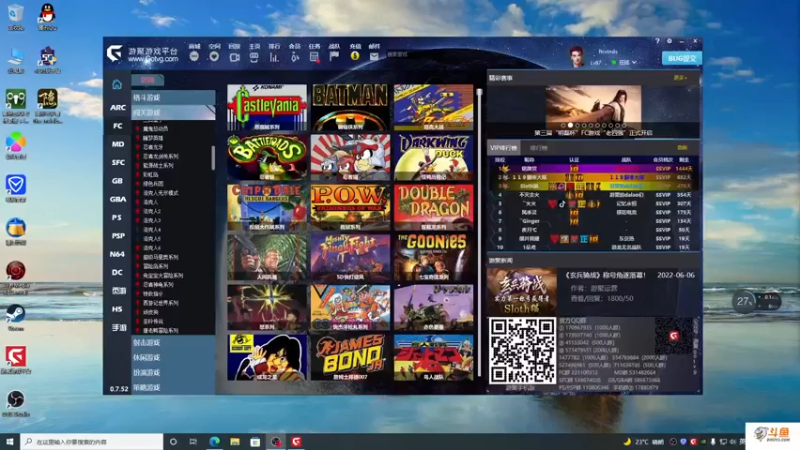Select the FC platform tab
Image resolution: width=800 pixels, height=450 pixels.
point(118,126)
